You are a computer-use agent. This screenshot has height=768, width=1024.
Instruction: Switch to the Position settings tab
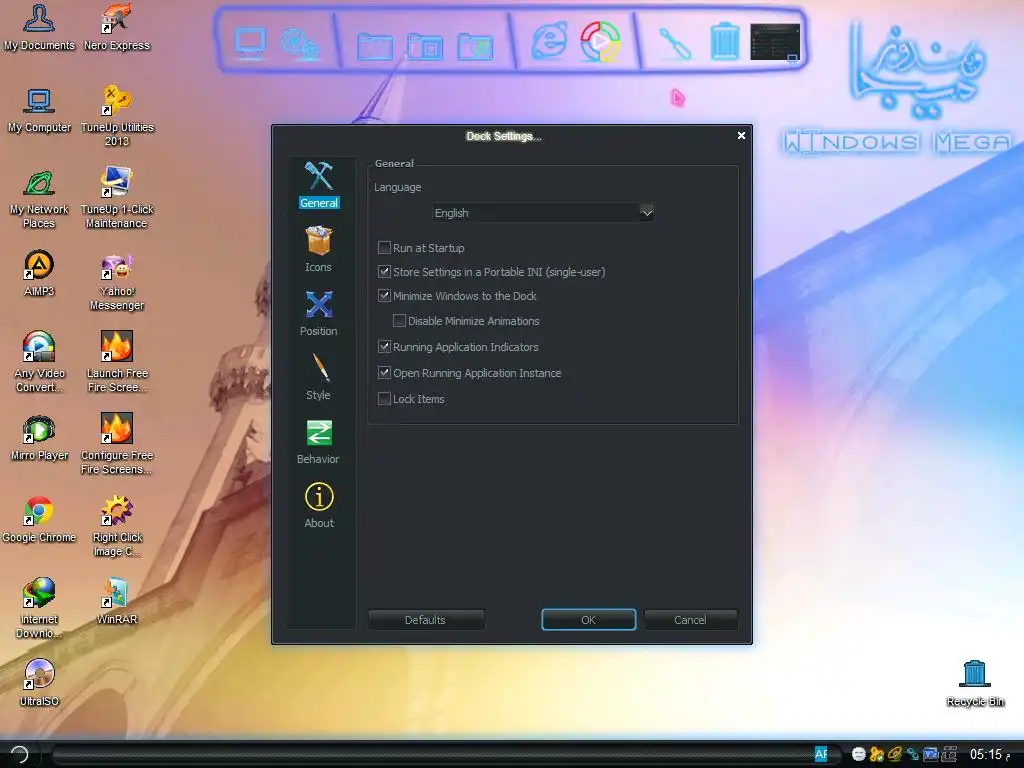(319, 313)
